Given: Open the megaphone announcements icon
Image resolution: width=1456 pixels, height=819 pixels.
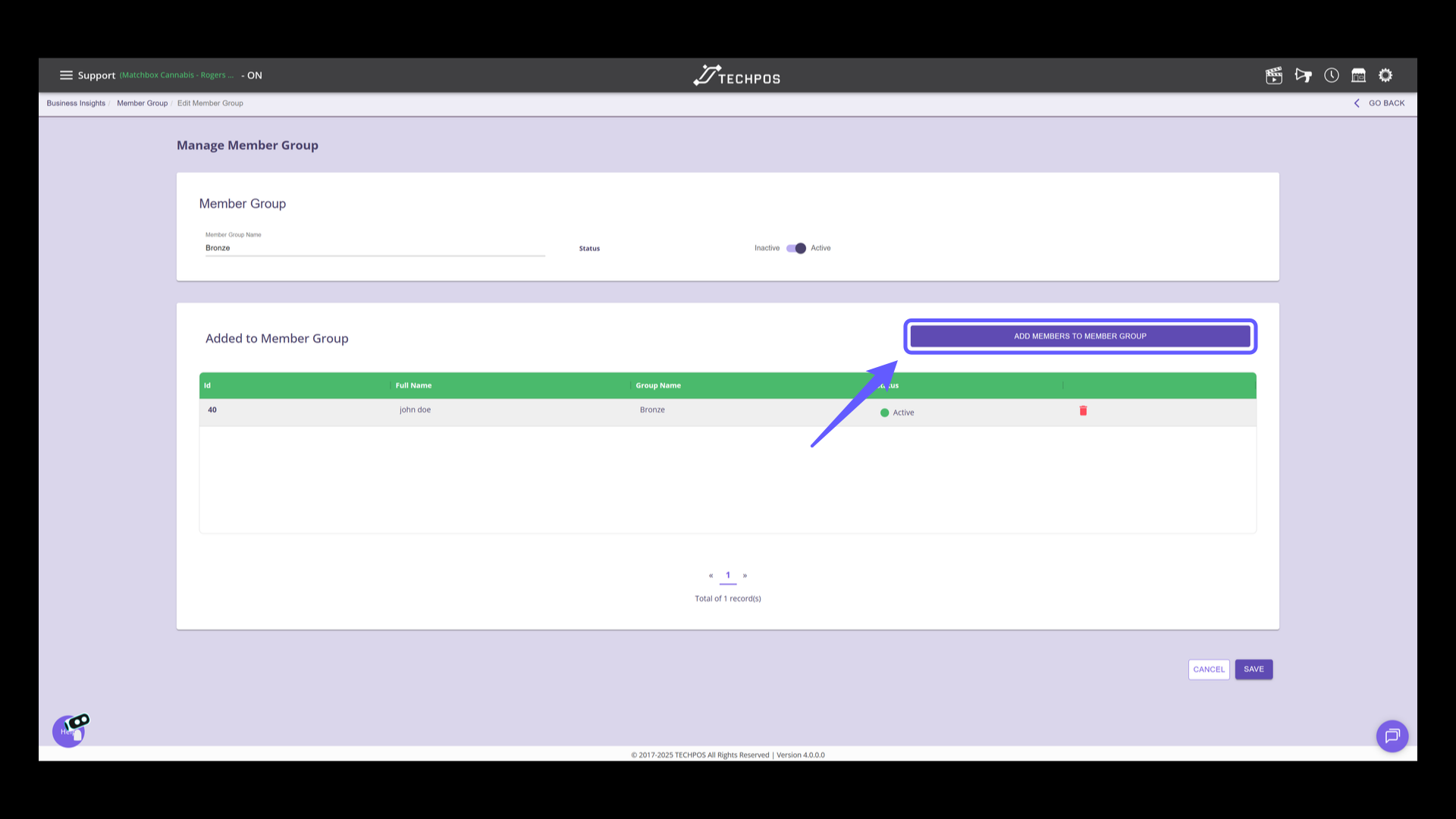Looking at the screenshot, I should click(1303, 75).
